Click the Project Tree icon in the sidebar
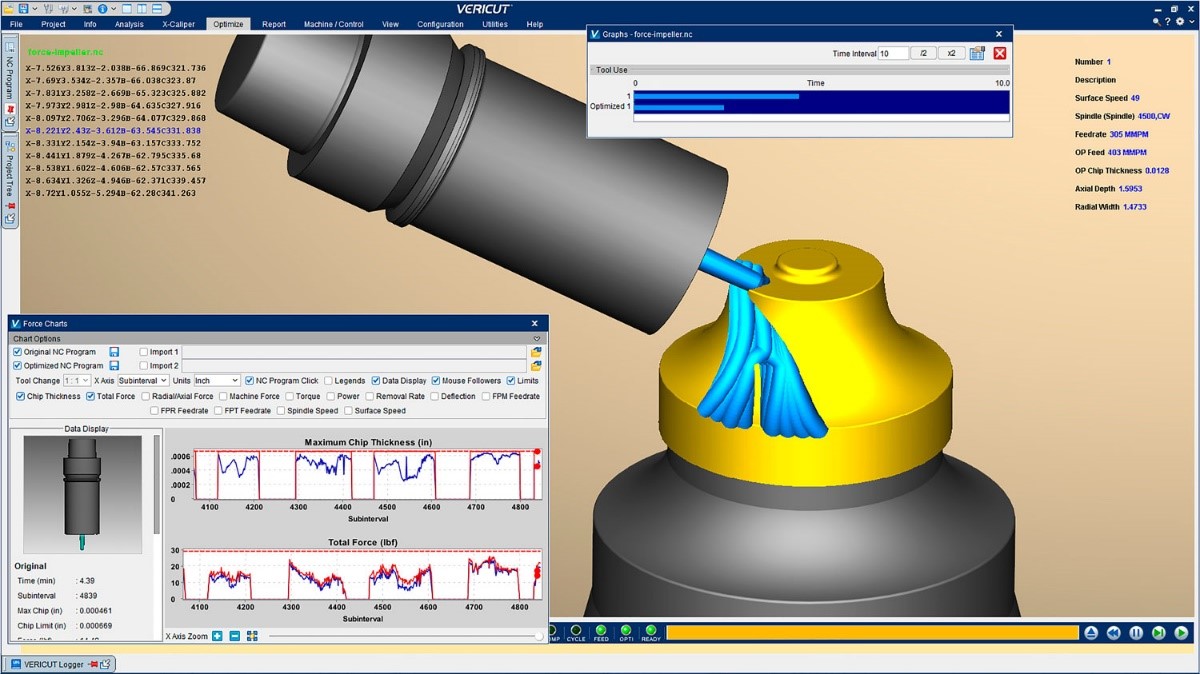 click(x=10, y=145)
